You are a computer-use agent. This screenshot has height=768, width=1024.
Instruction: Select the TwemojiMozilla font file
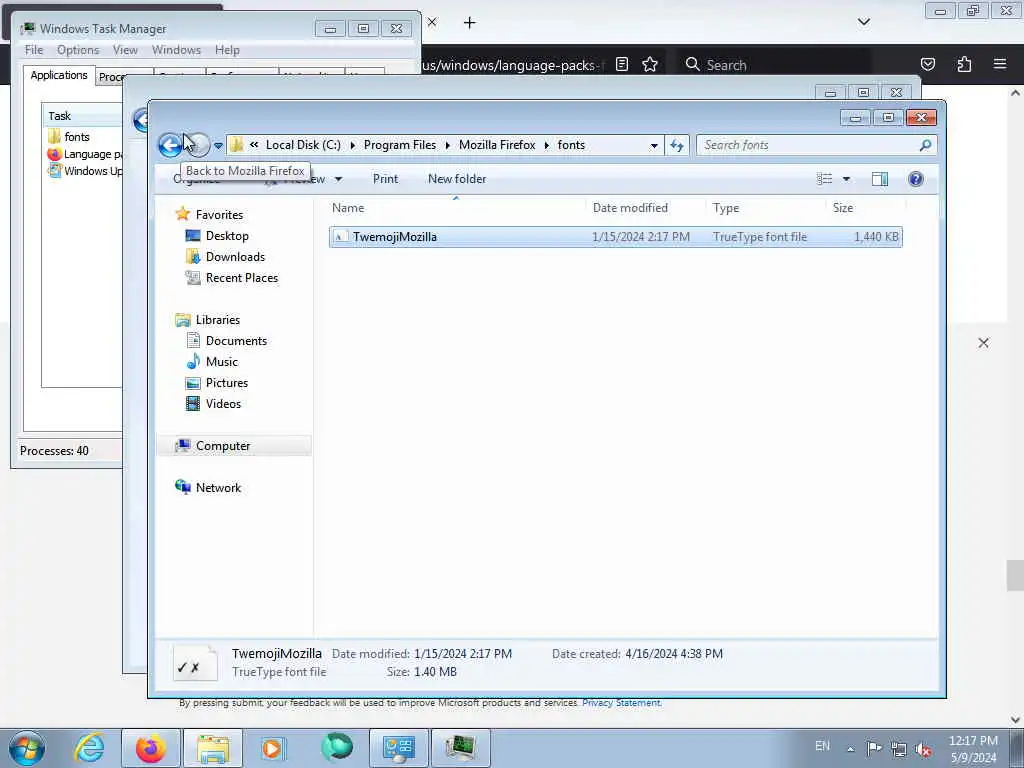click(615, 237)
